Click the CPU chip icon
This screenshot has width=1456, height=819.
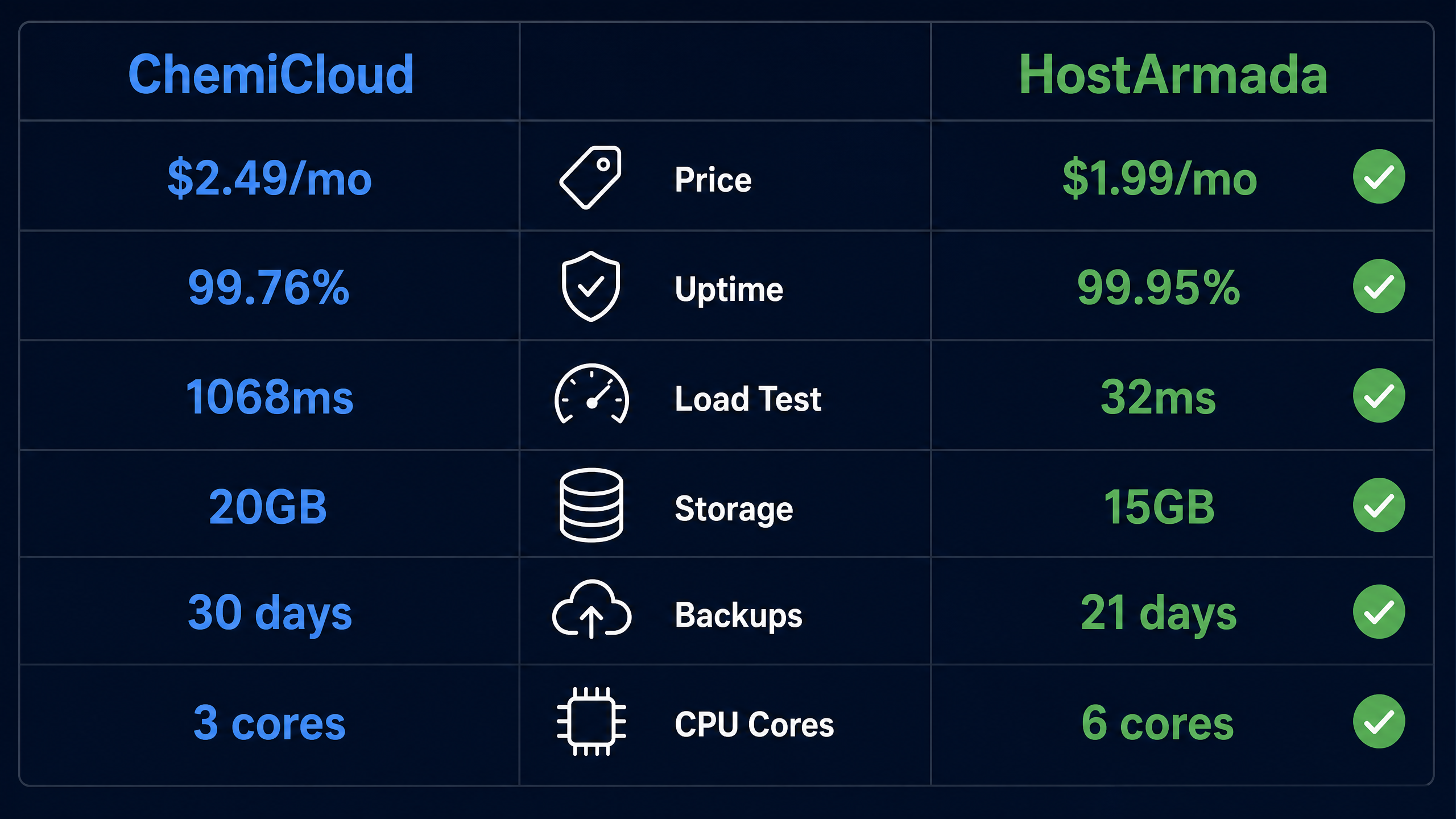(x=591, y=721)
